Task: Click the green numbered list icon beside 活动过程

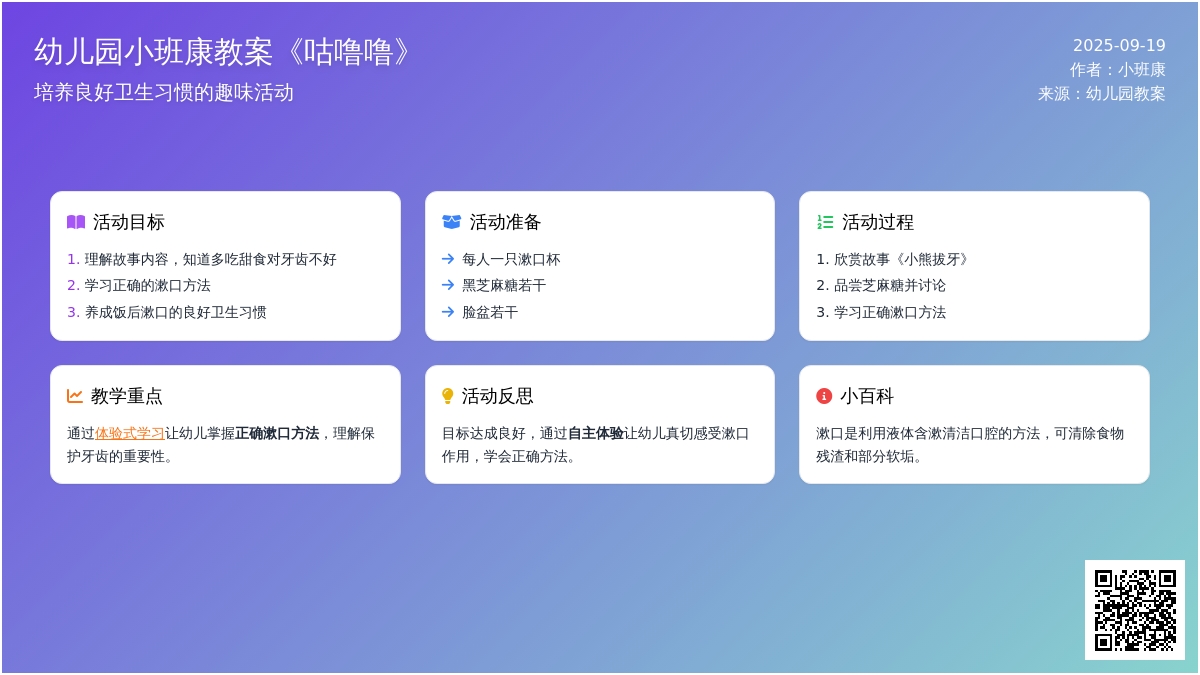Action: [x=825, y=222]
